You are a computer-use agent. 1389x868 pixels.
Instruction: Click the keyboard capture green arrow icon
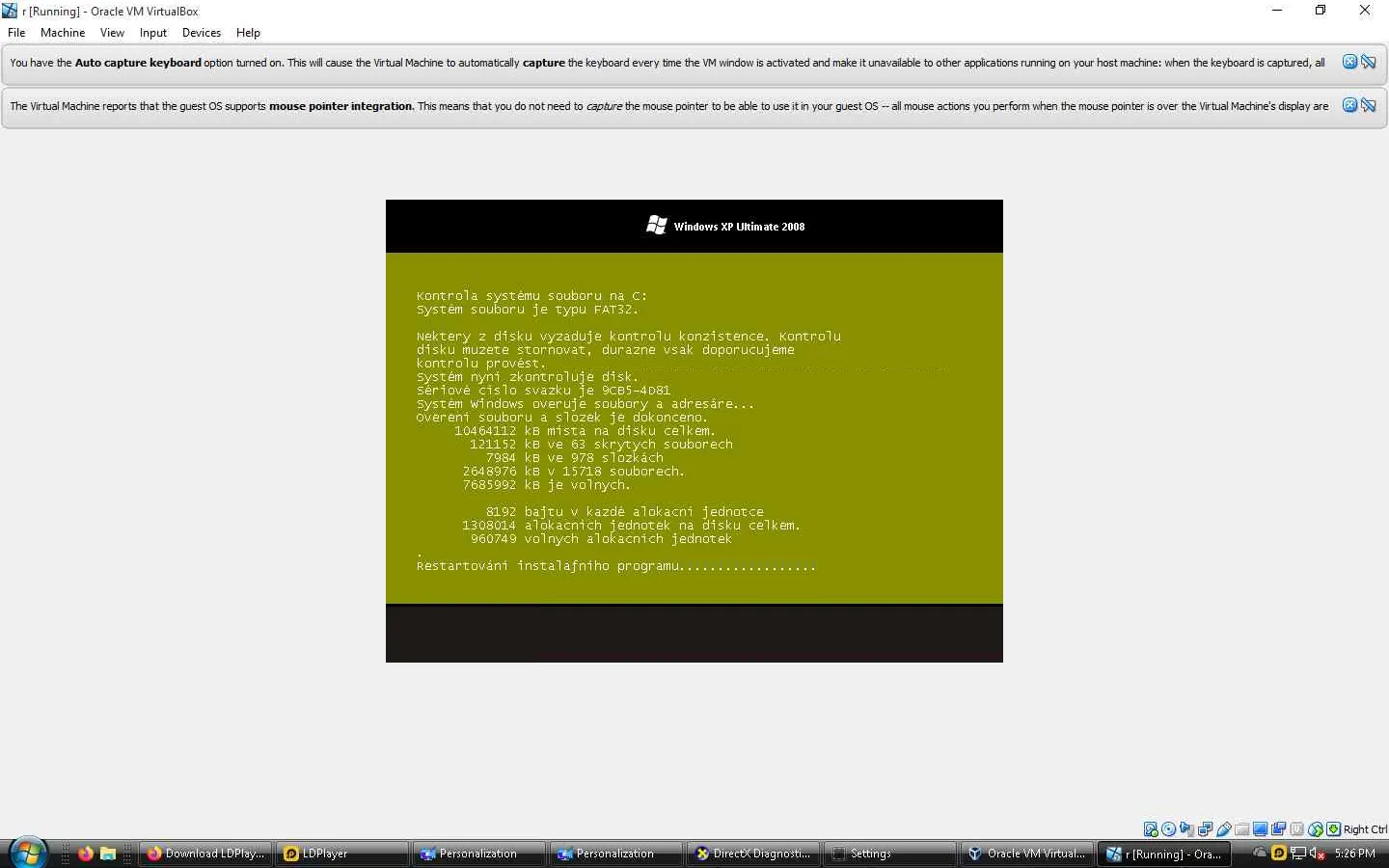(1333, 829)
